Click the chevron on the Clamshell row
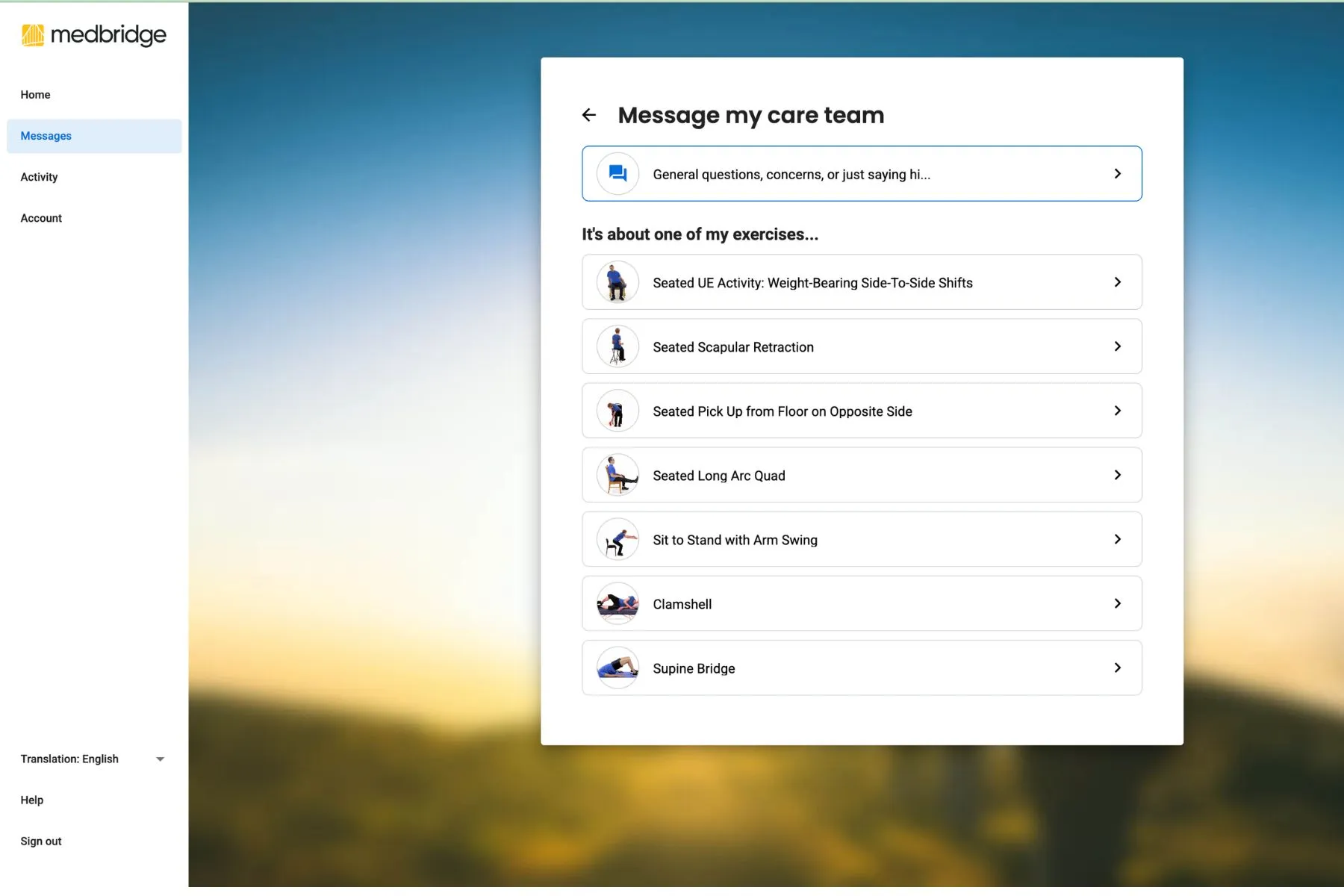 pyautogui.click(x=1117, y=603)
